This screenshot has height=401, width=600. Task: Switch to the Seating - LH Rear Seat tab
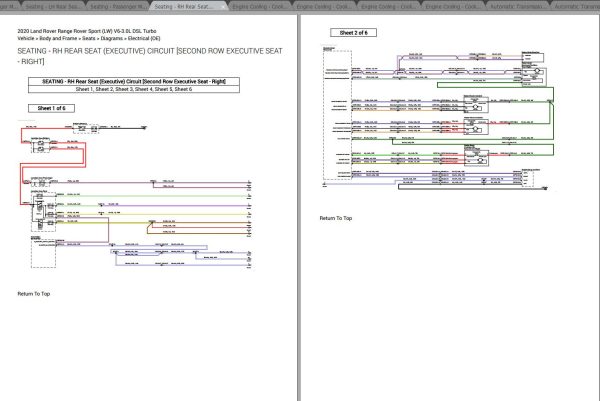[x=53, y=7]
